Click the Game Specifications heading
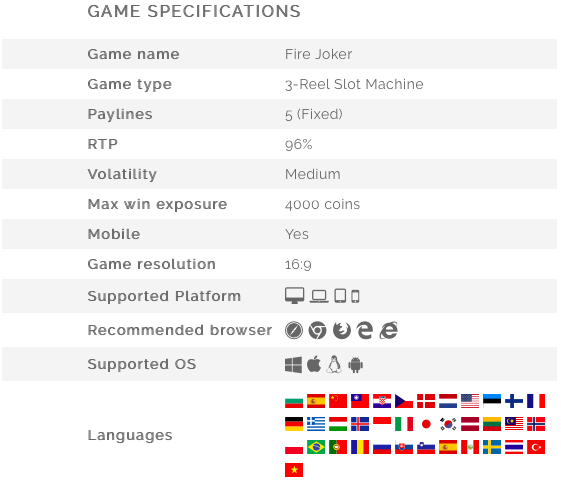Image resolution: width=561 pixels, height=482 pixels. (x=194, y=11)
